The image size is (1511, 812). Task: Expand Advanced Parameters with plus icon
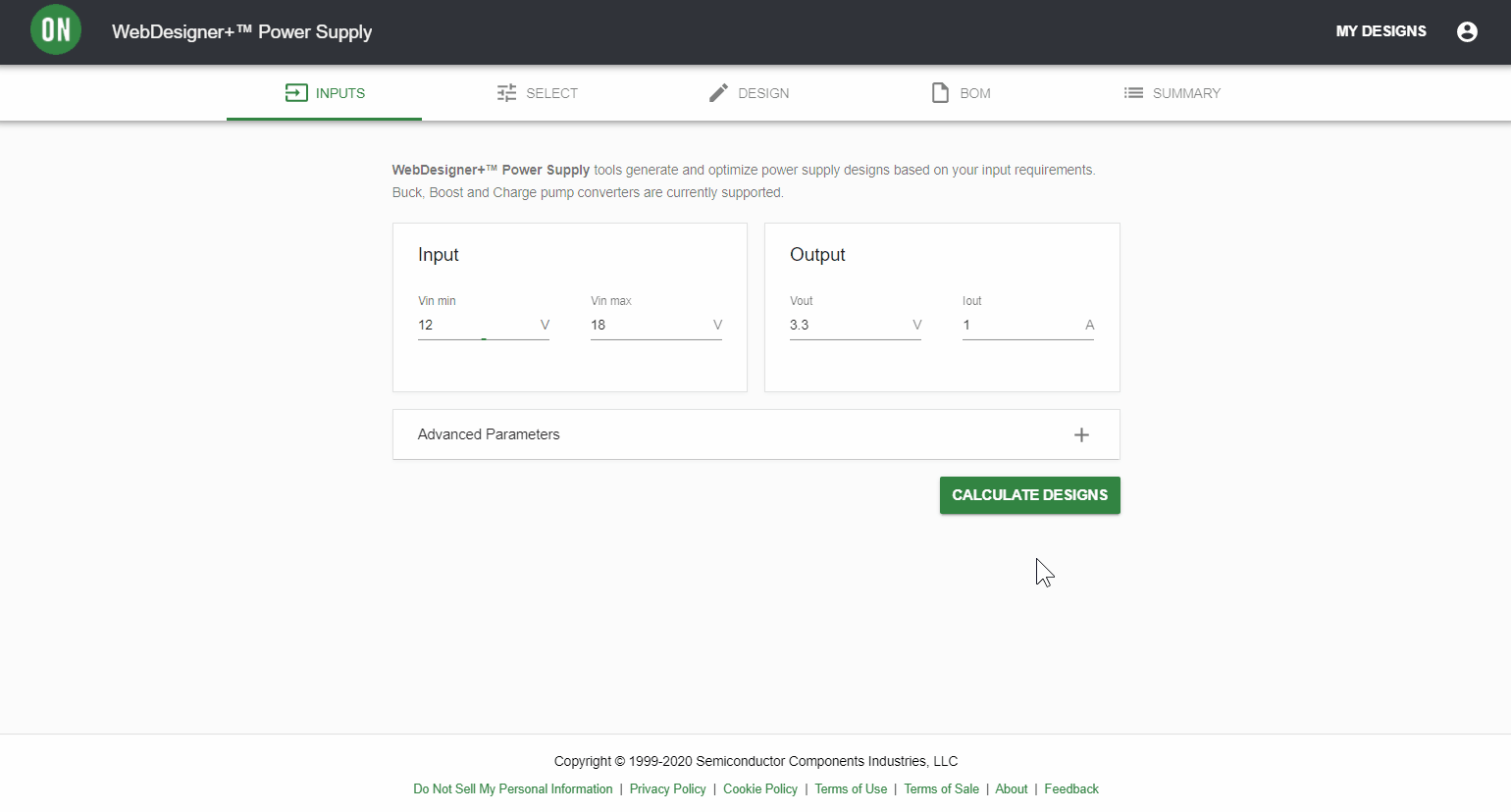tap(1081, 434)
